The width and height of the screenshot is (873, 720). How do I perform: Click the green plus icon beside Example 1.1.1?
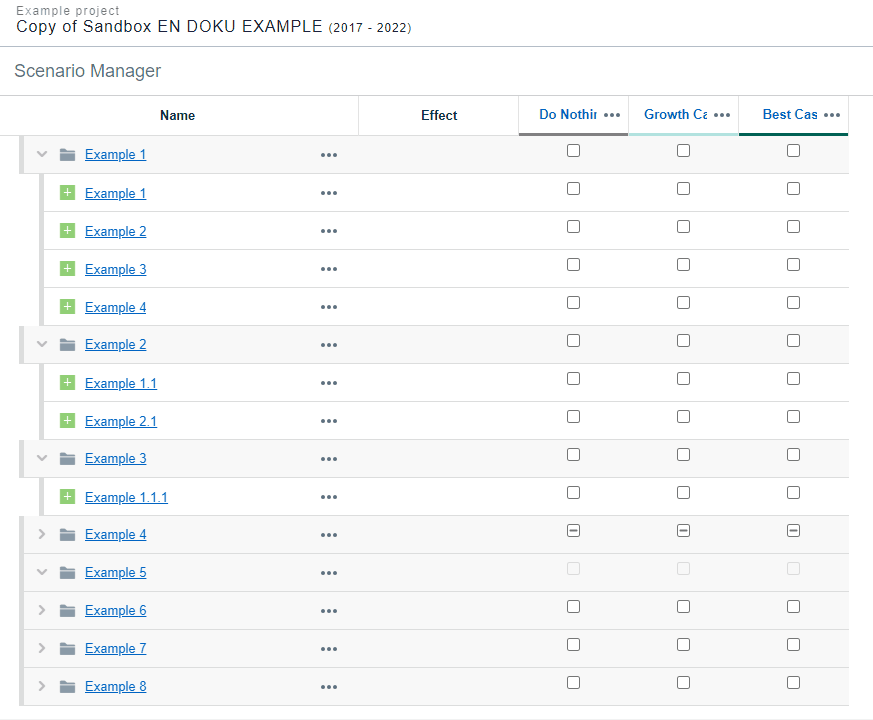tap(68, 497)
